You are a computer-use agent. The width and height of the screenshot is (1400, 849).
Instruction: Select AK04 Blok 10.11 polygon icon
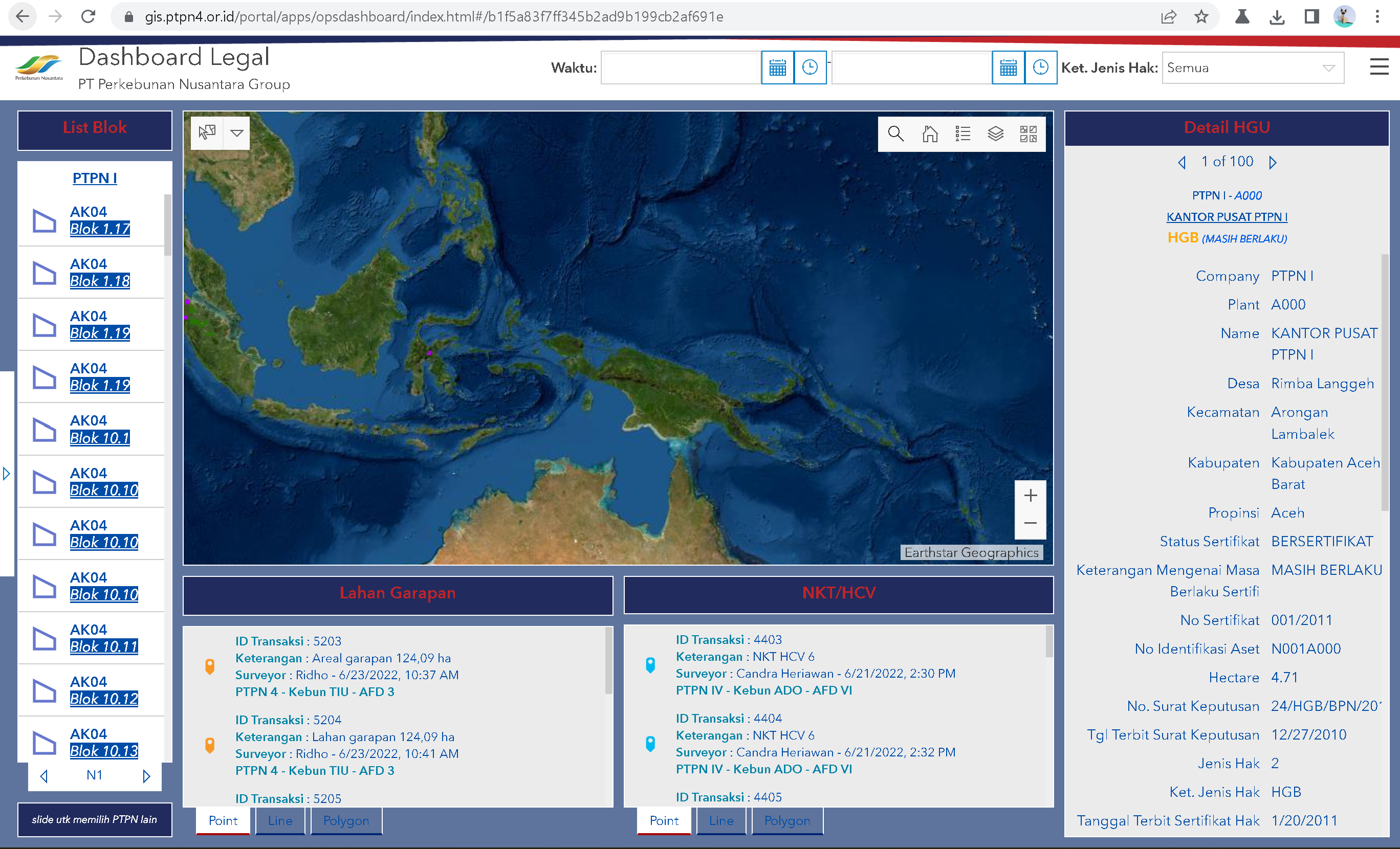(45, 639)
